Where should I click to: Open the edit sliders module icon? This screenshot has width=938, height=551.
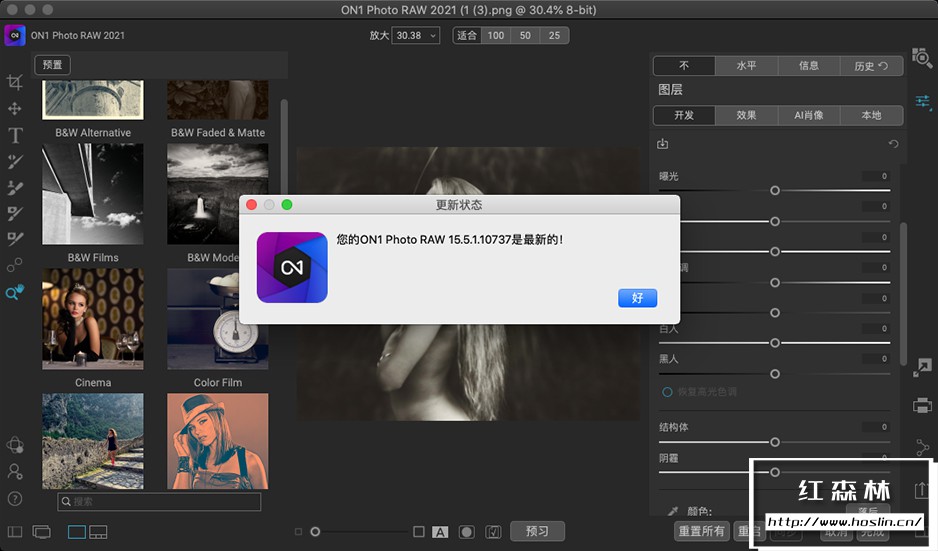pyautogui.click(x=922, y=102)
